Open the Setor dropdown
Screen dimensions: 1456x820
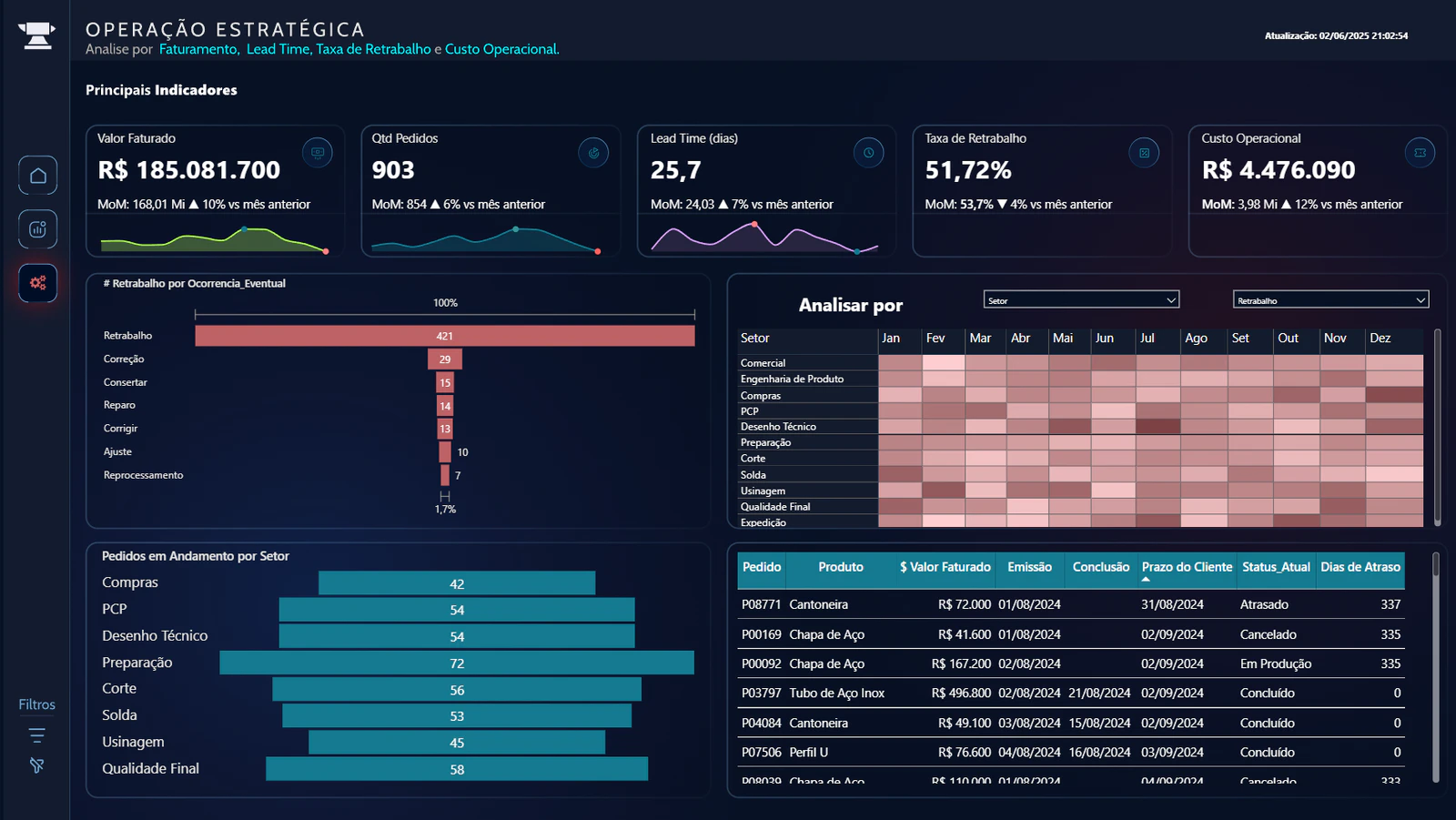pyautogui.click(x=1082, y=299)
